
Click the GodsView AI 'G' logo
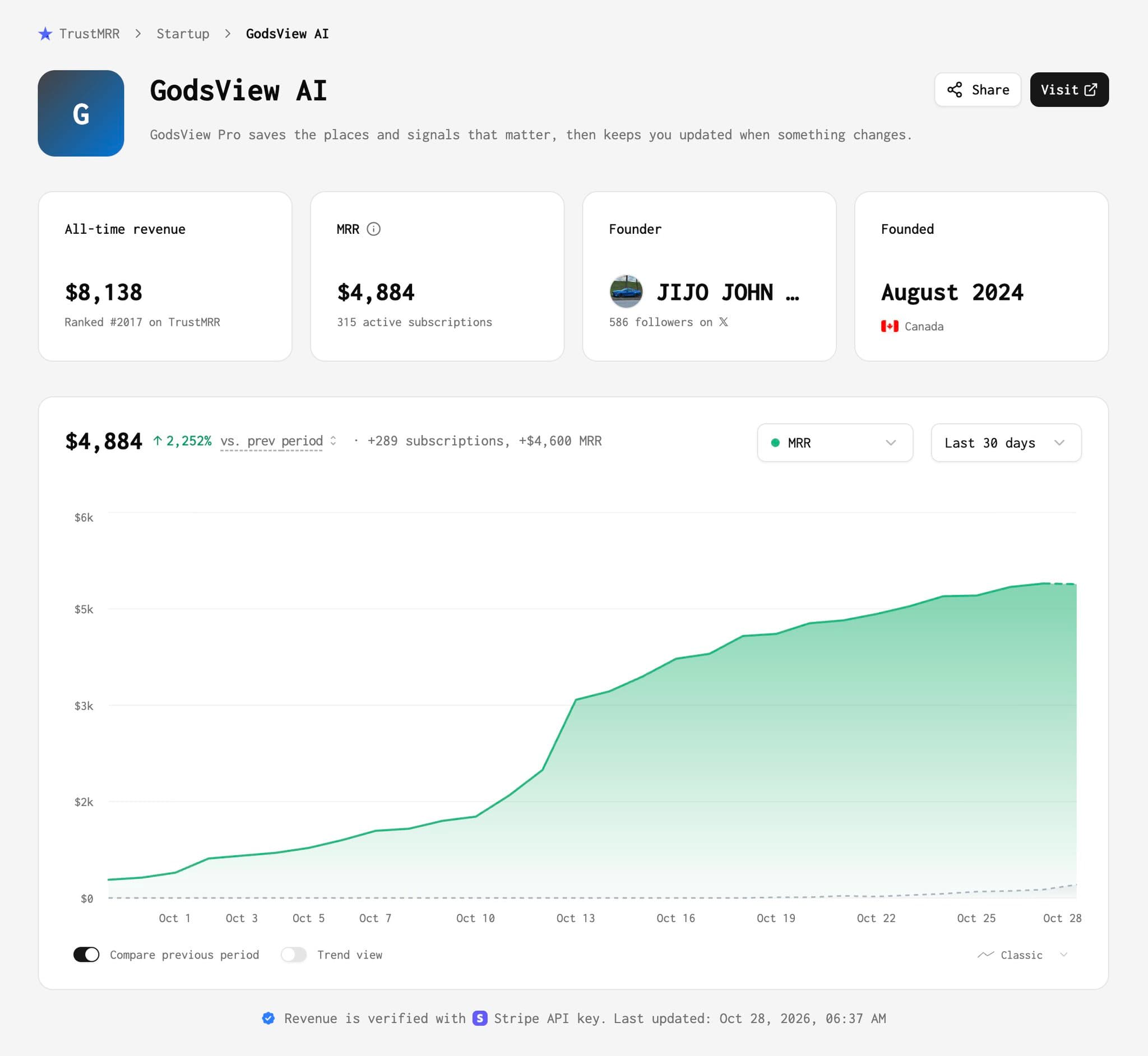(81, 113)
